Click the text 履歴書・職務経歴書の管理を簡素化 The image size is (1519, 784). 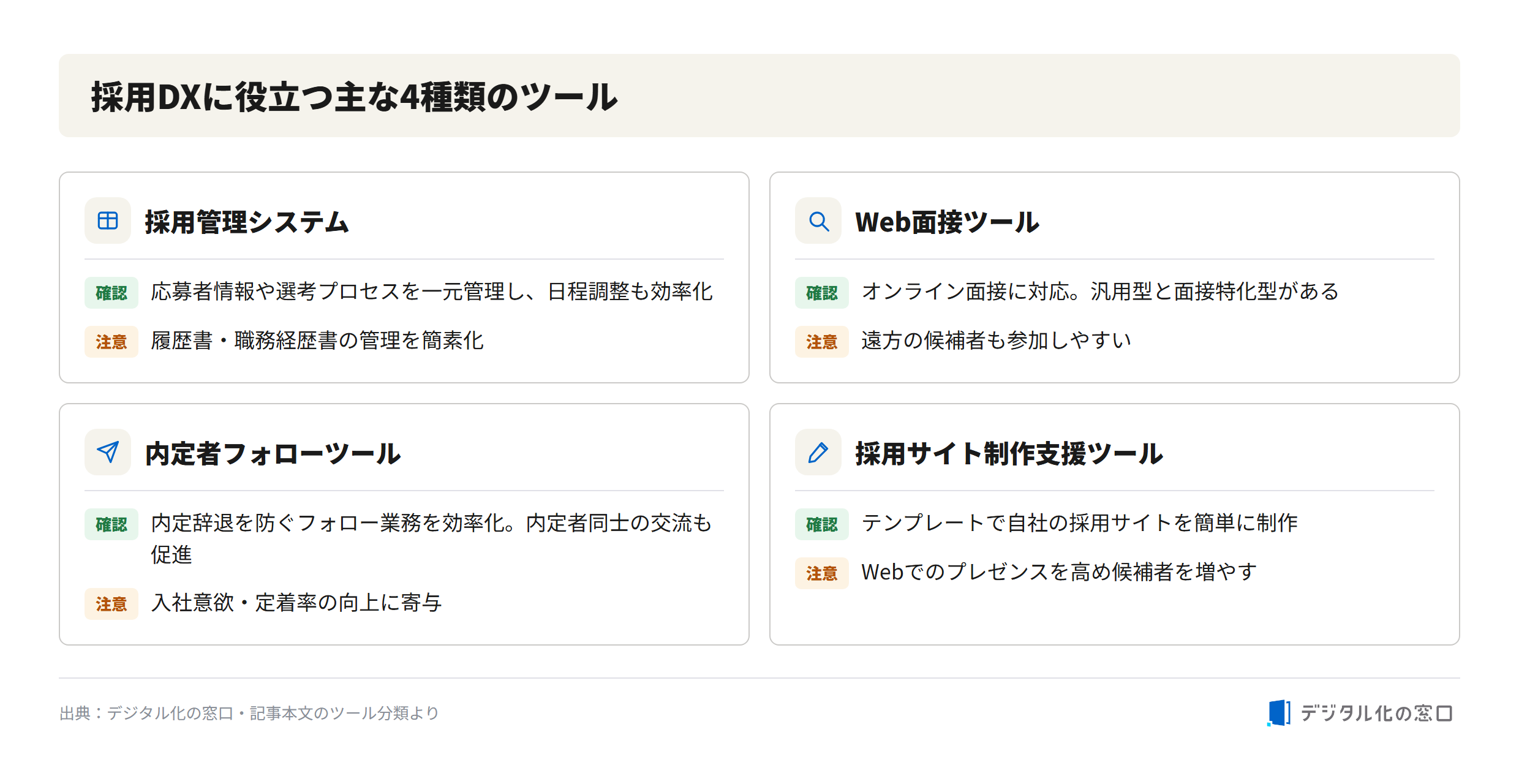317,341
